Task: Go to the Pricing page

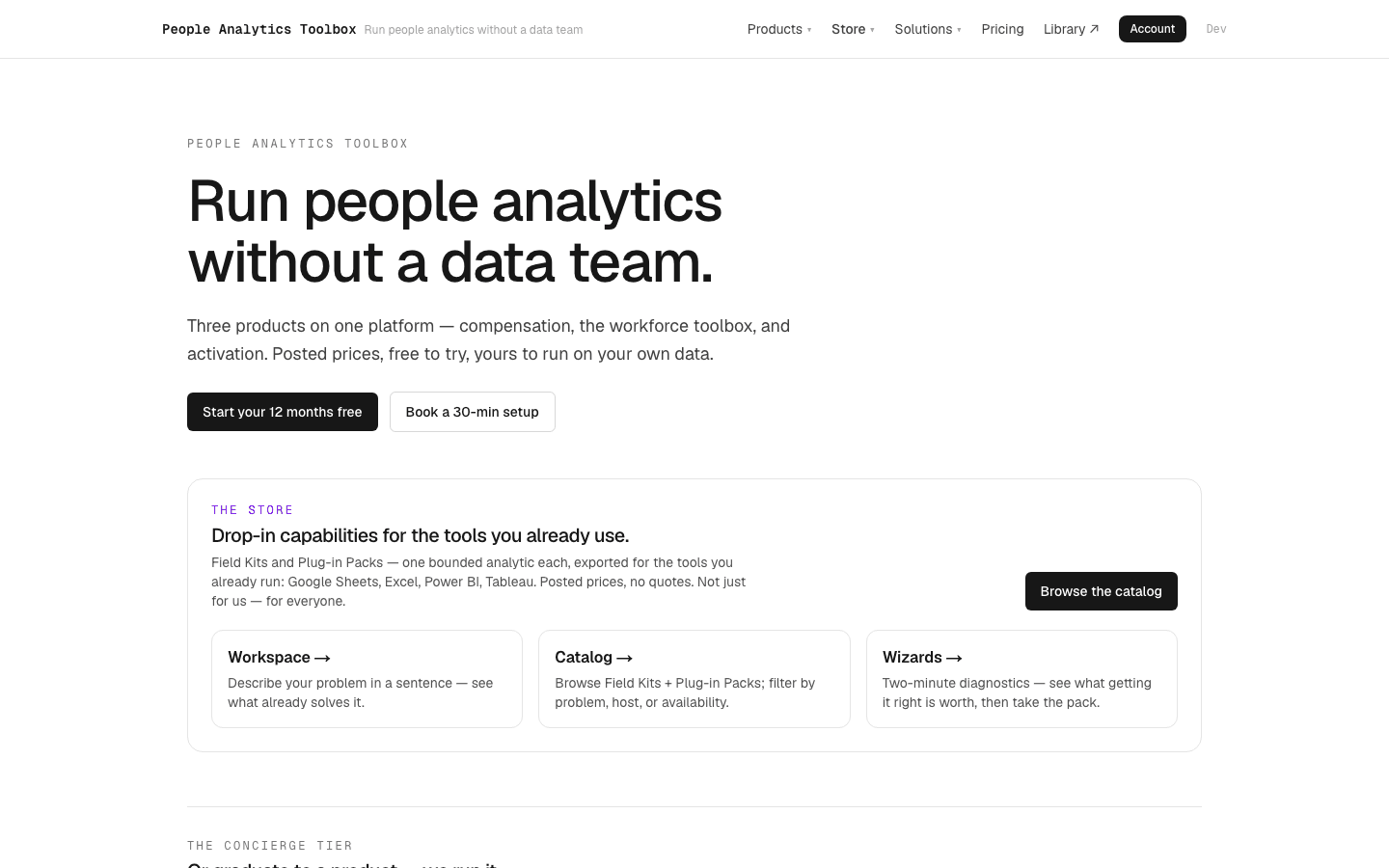Action: coord(1002,29)
